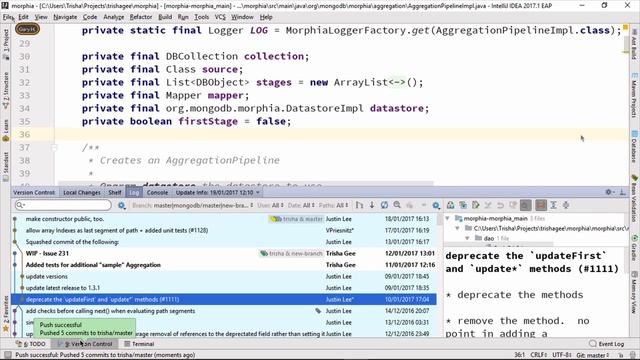The height and width of the screenshot is (360, 640).
Task: Open Event Log panel
Action: pyautogui.click(x=607, y=344)
